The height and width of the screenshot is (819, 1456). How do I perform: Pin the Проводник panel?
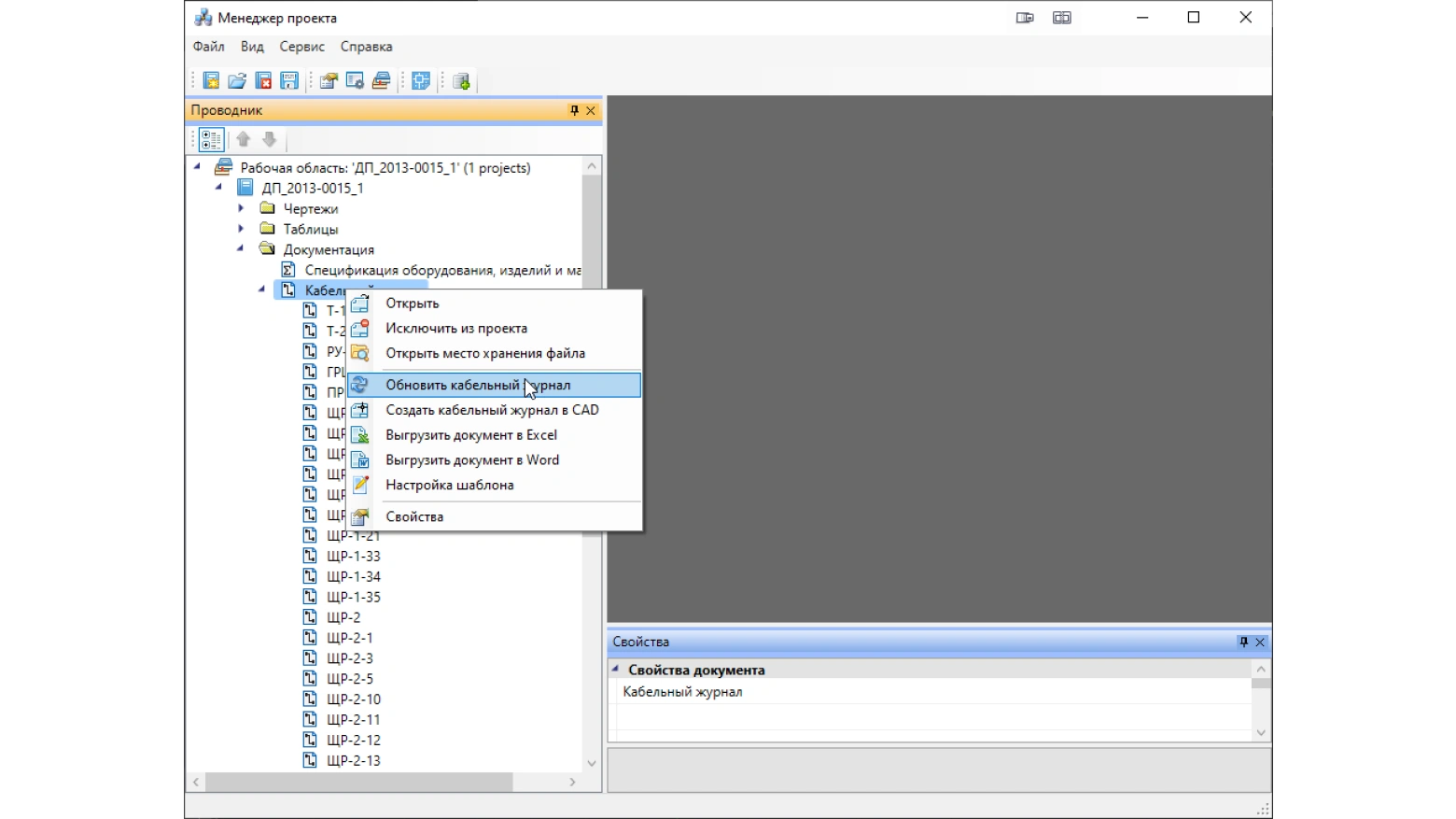point(574,110)
